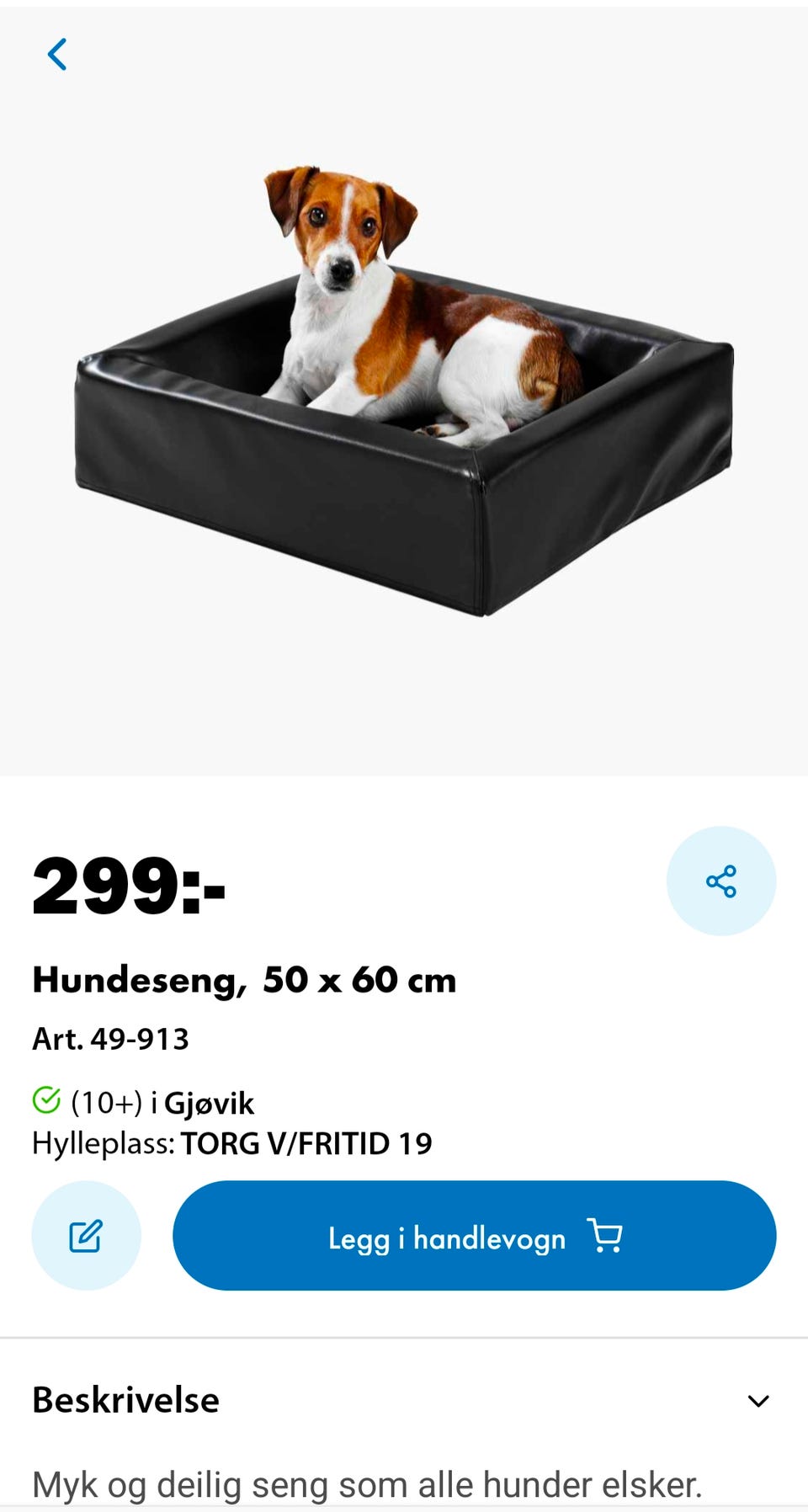Tap the Hylleplass label
The image size is (808, 1512).
tap(104, 1143)
